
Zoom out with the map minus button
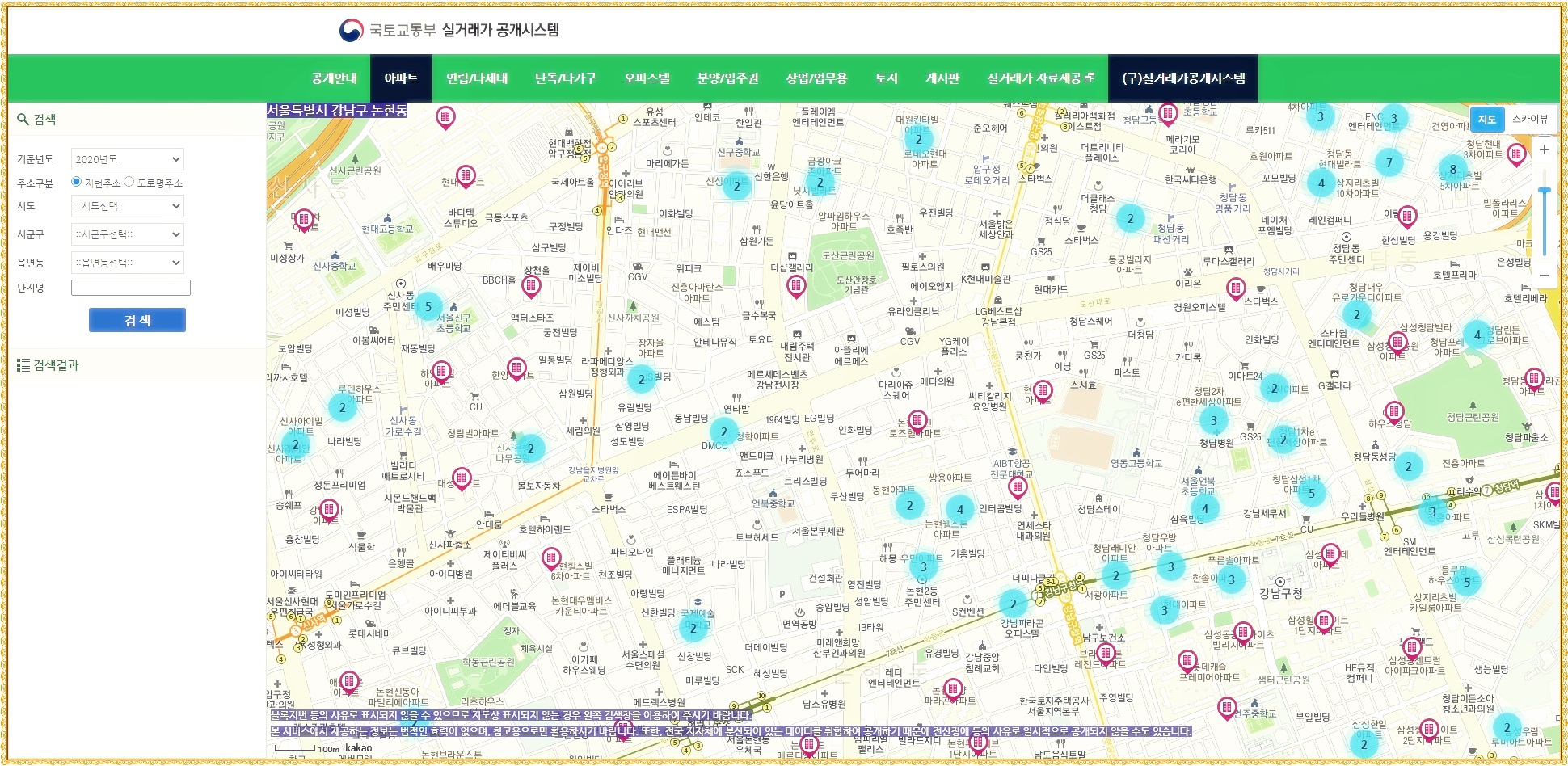tap(1544, 275)
